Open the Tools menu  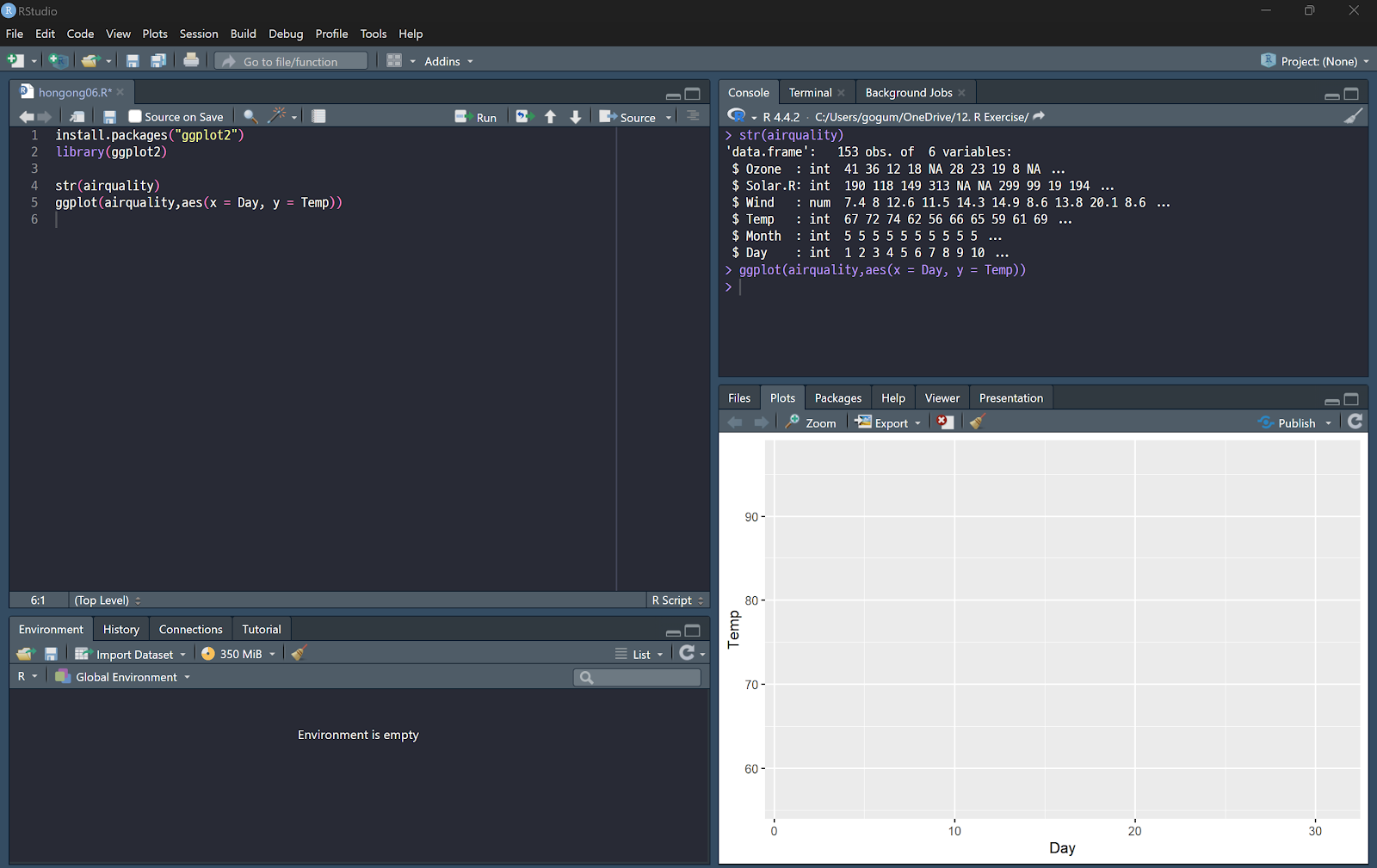coord(374,34)
